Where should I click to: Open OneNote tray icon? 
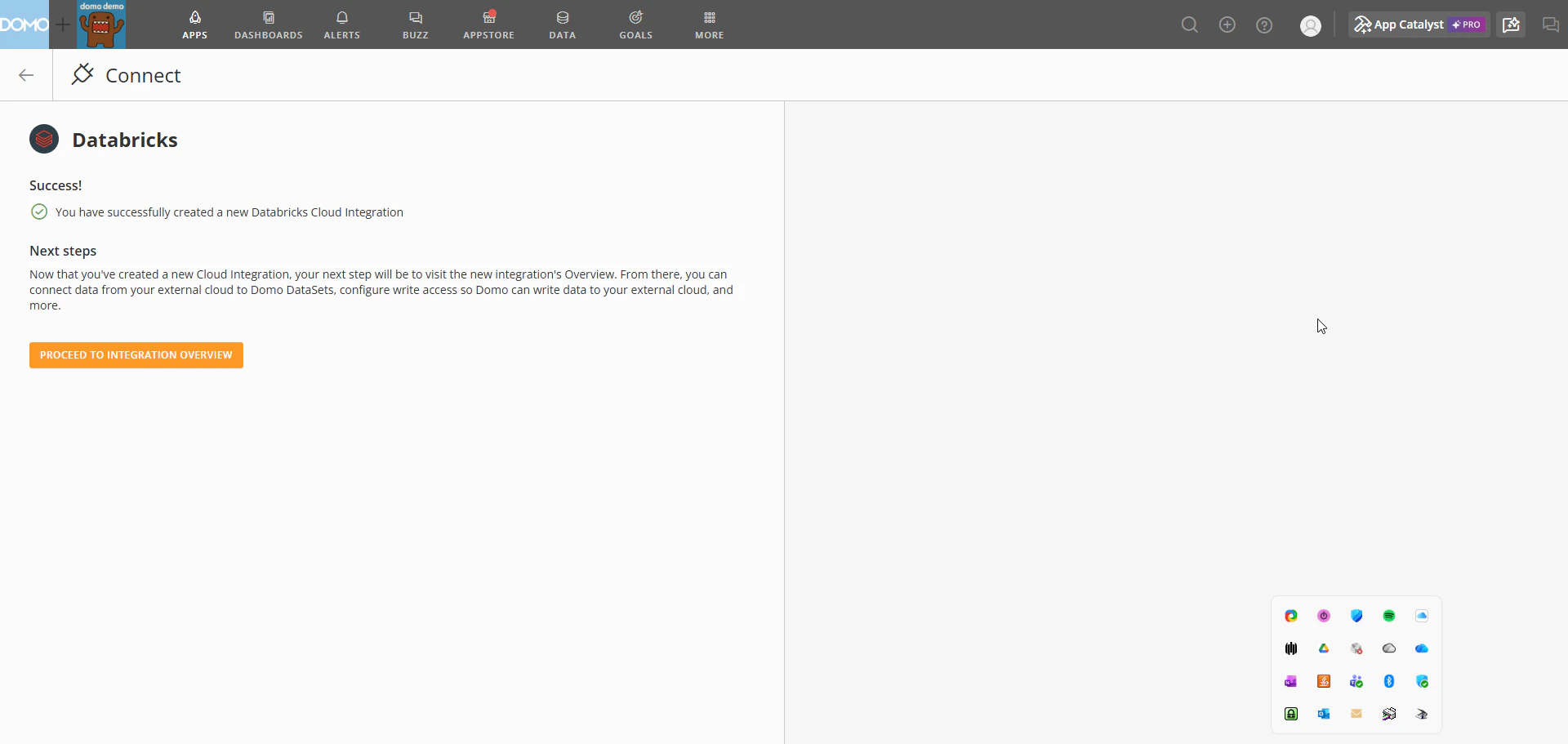(1291, 681)
